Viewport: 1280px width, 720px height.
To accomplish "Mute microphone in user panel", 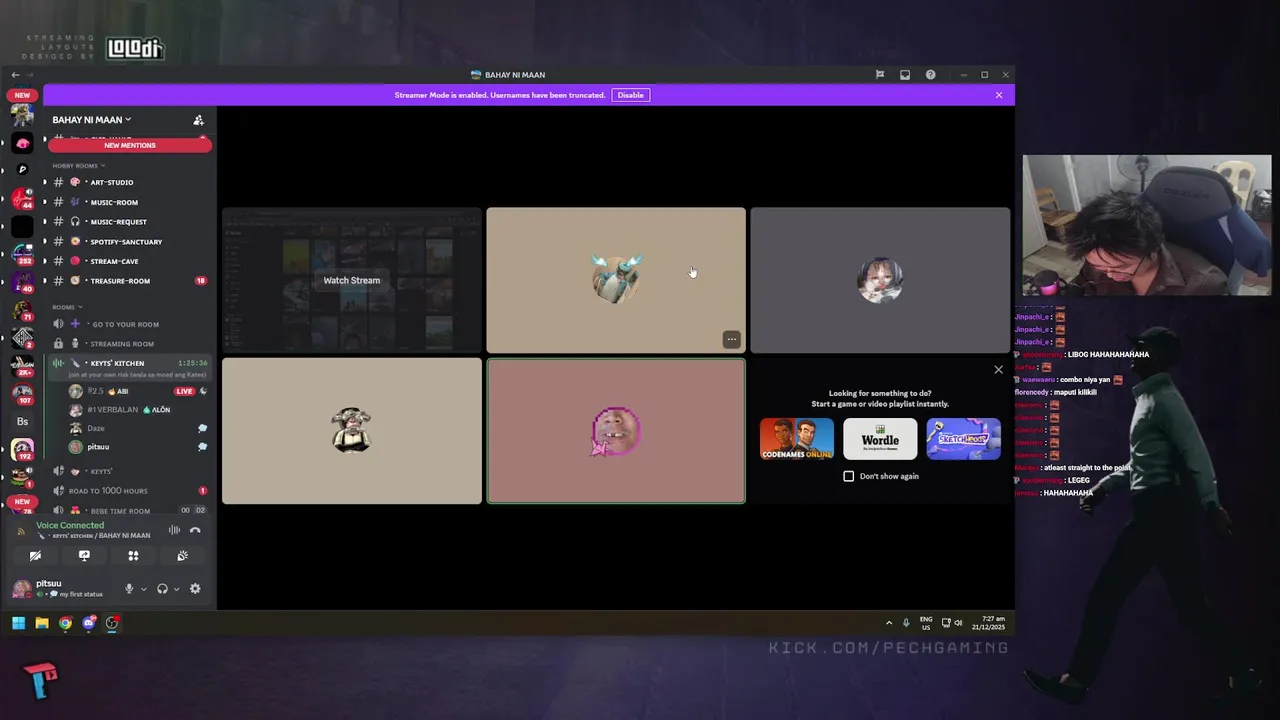I will 128,589.
